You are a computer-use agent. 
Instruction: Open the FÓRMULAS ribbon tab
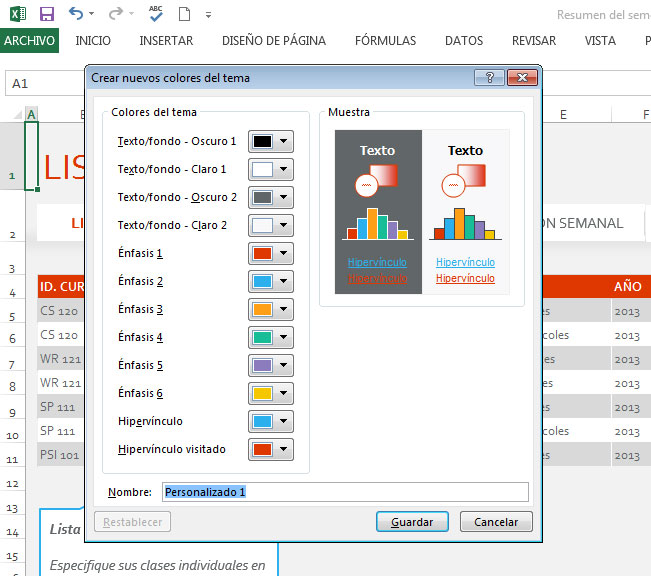point(385,41)
